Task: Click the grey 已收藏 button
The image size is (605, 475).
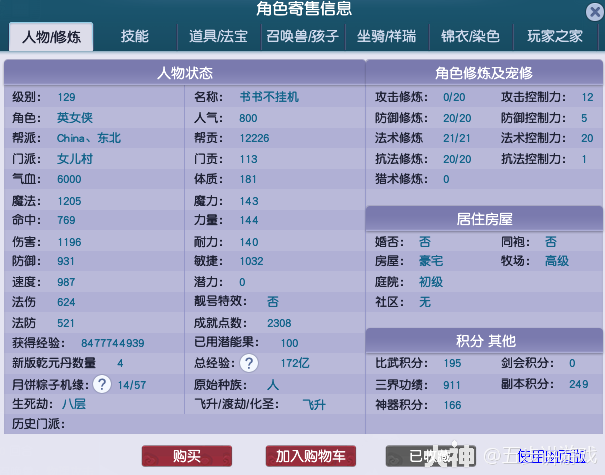Action: [431, 456]
